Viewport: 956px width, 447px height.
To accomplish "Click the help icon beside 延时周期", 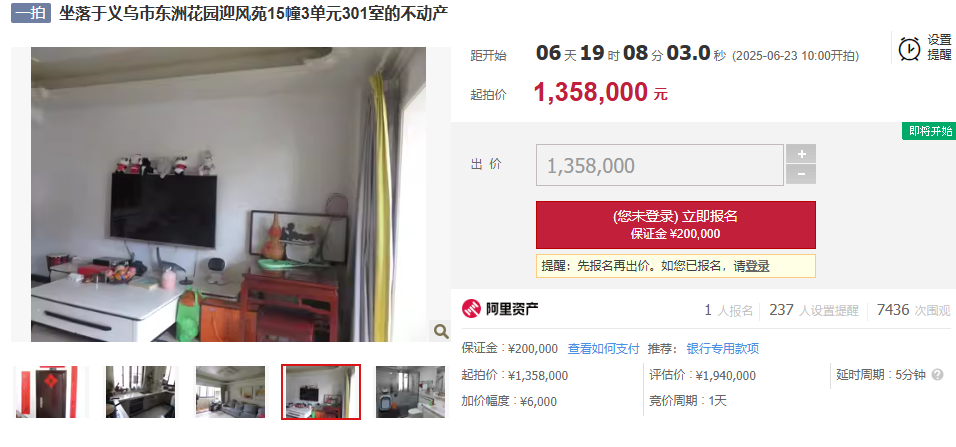I will pos(938,374).
